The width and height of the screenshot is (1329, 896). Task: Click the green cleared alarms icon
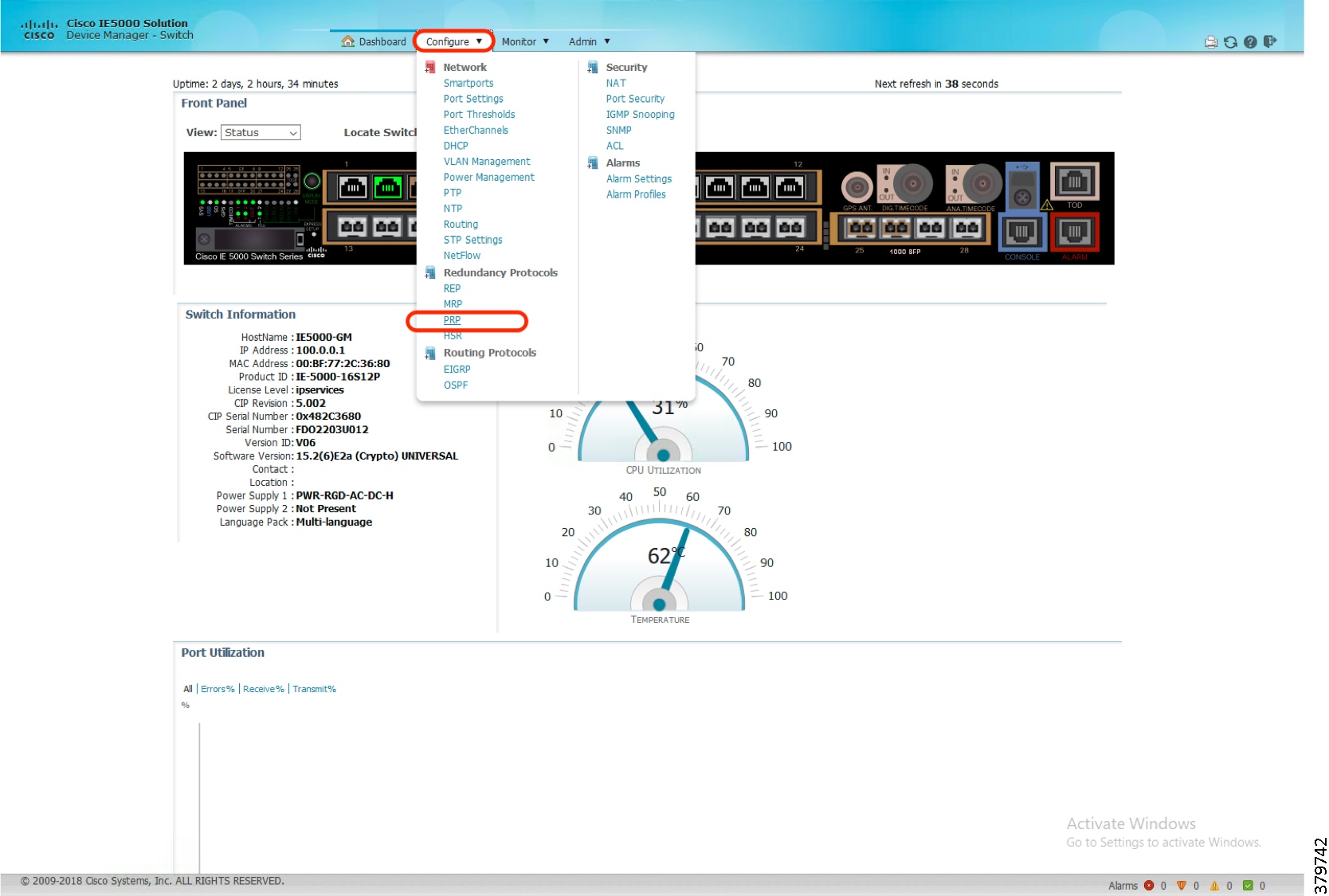(x=1249, y=886)
